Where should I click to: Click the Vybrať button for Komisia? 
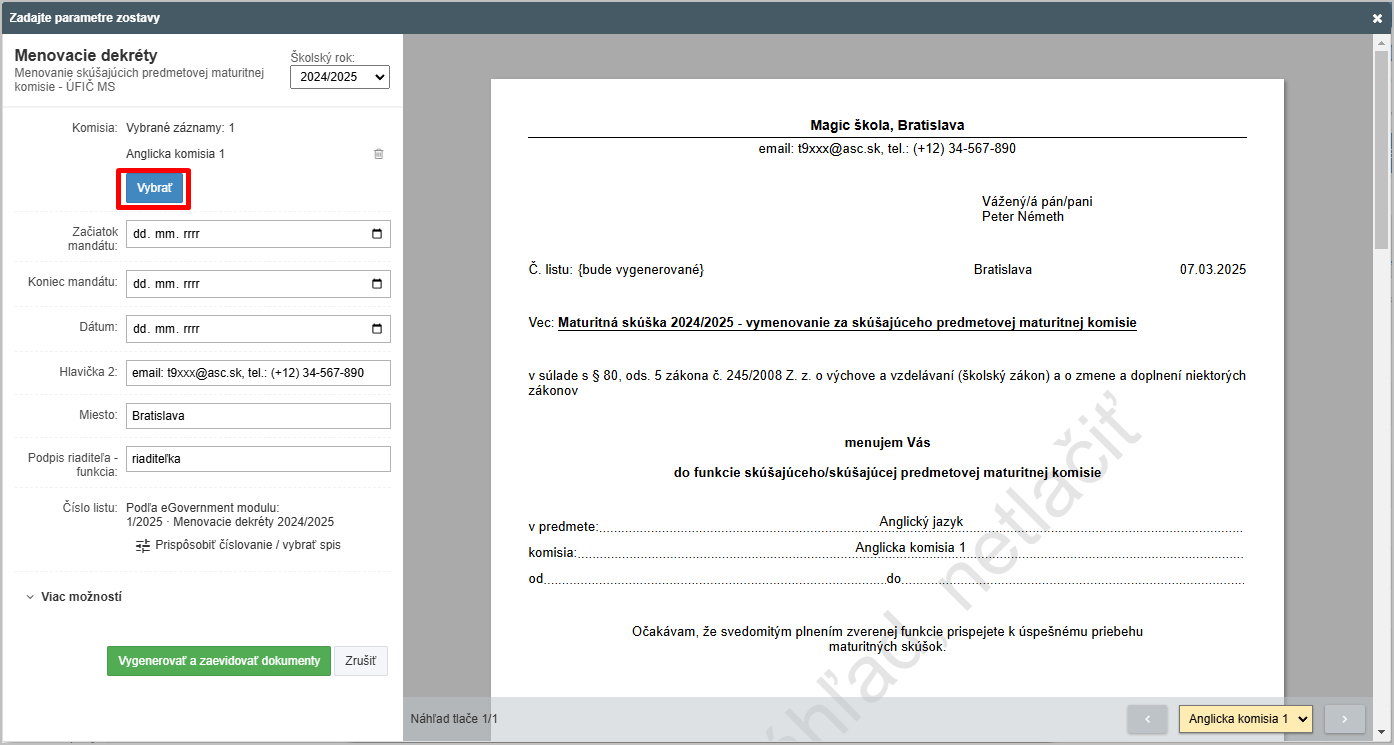pyautogui.click(x=154, y=188)
